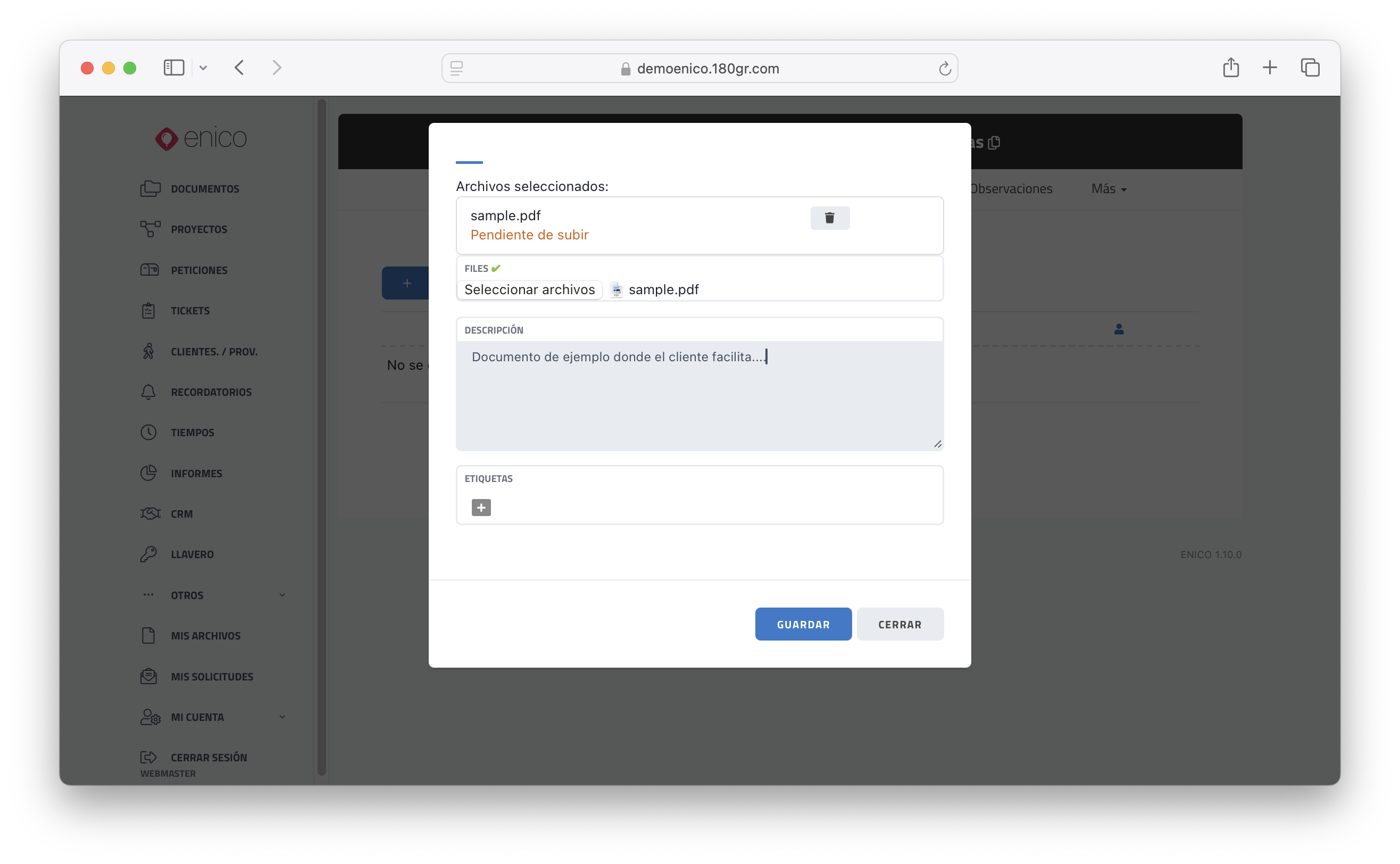Expand the Mi Cuenta submenu
1400x864 pixels.
[x=281, y=717]
